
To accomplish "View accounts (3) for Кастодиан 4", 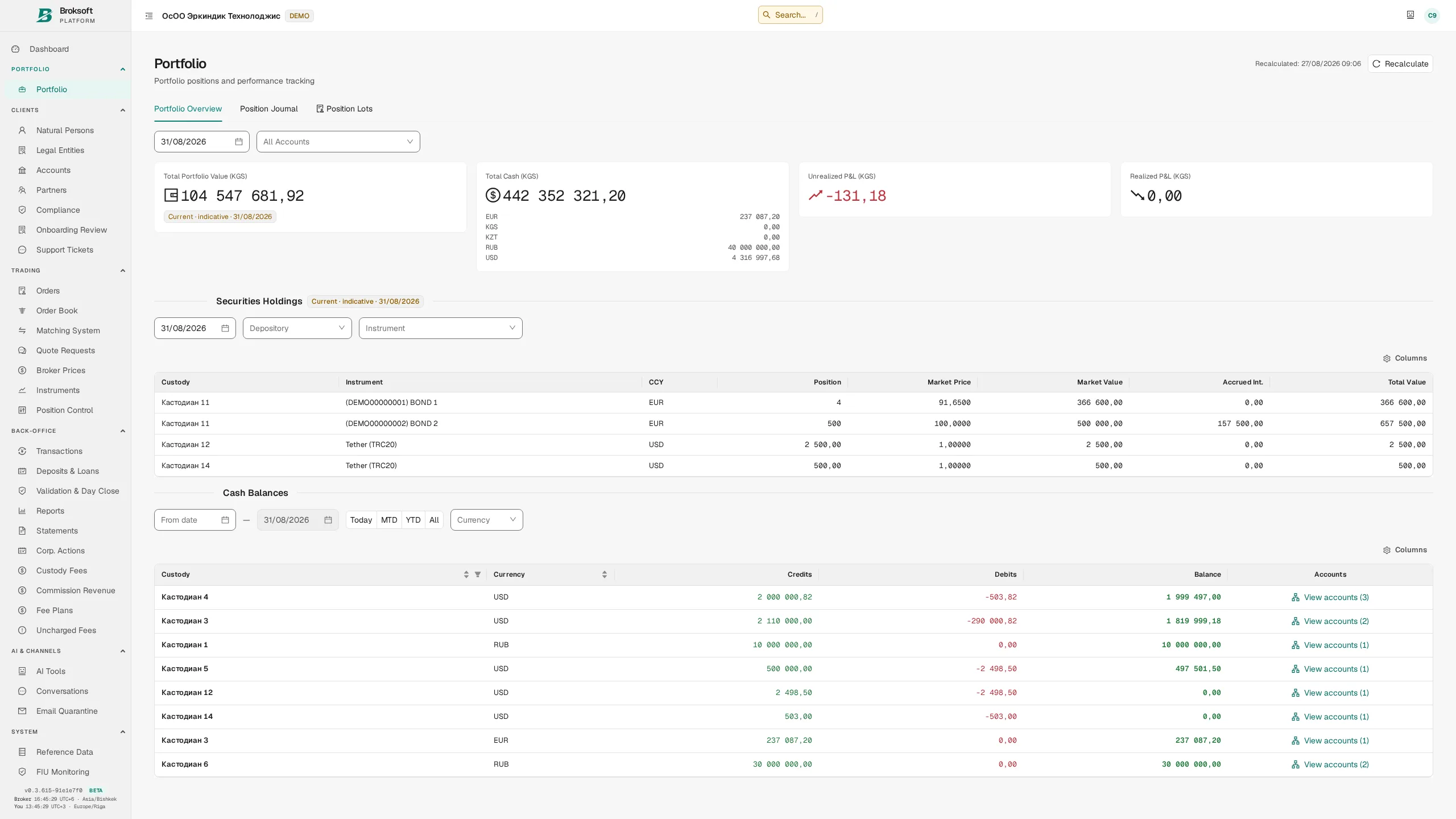I will coord(1330,597).
